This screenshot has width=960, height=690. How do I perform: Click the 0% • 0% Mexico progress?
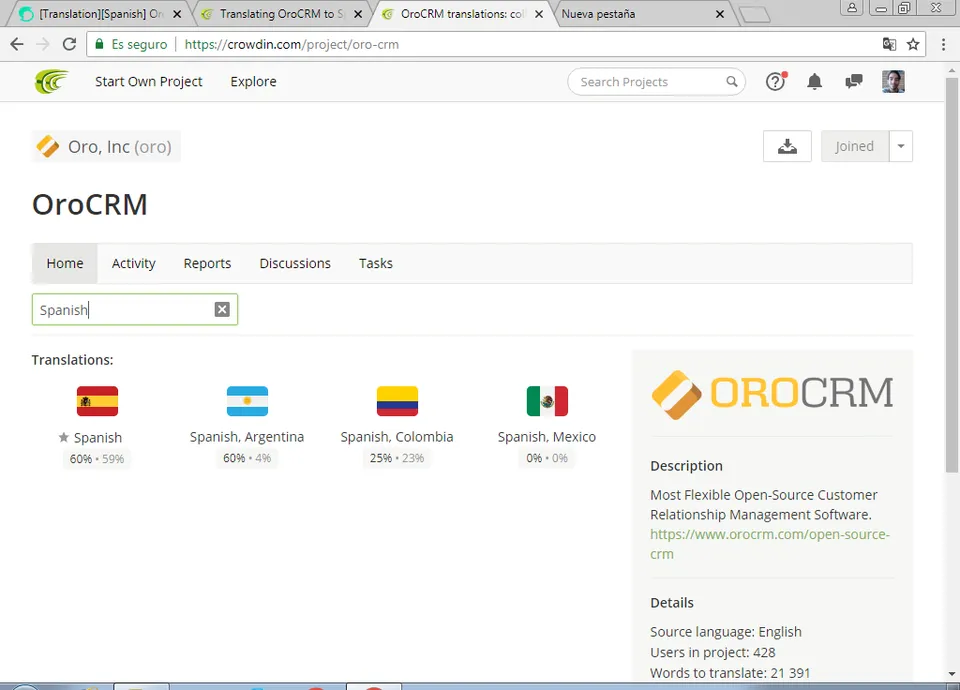(547, 458)
